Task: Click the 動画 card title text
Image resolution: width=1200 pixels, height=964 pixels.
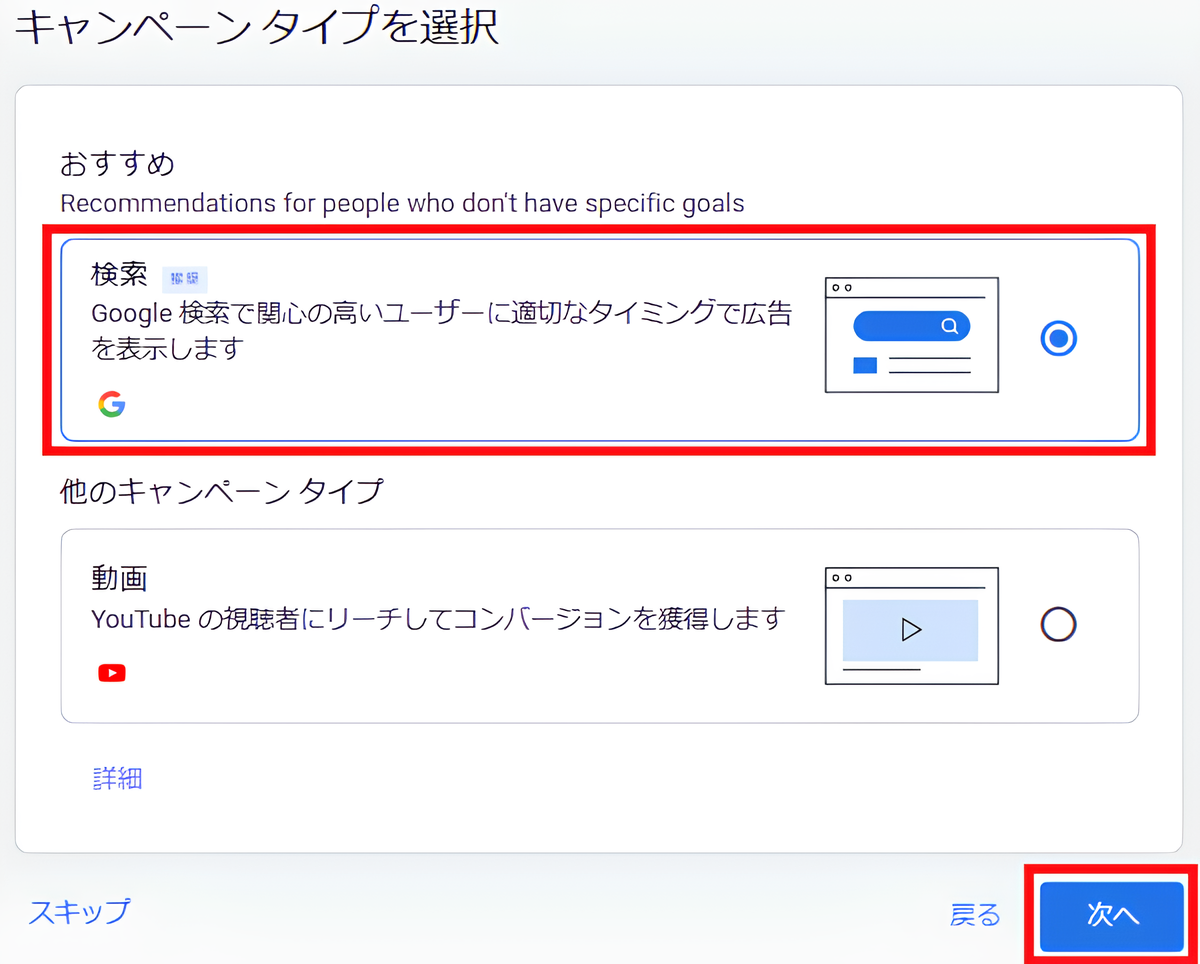Action: tap(119, 578)
